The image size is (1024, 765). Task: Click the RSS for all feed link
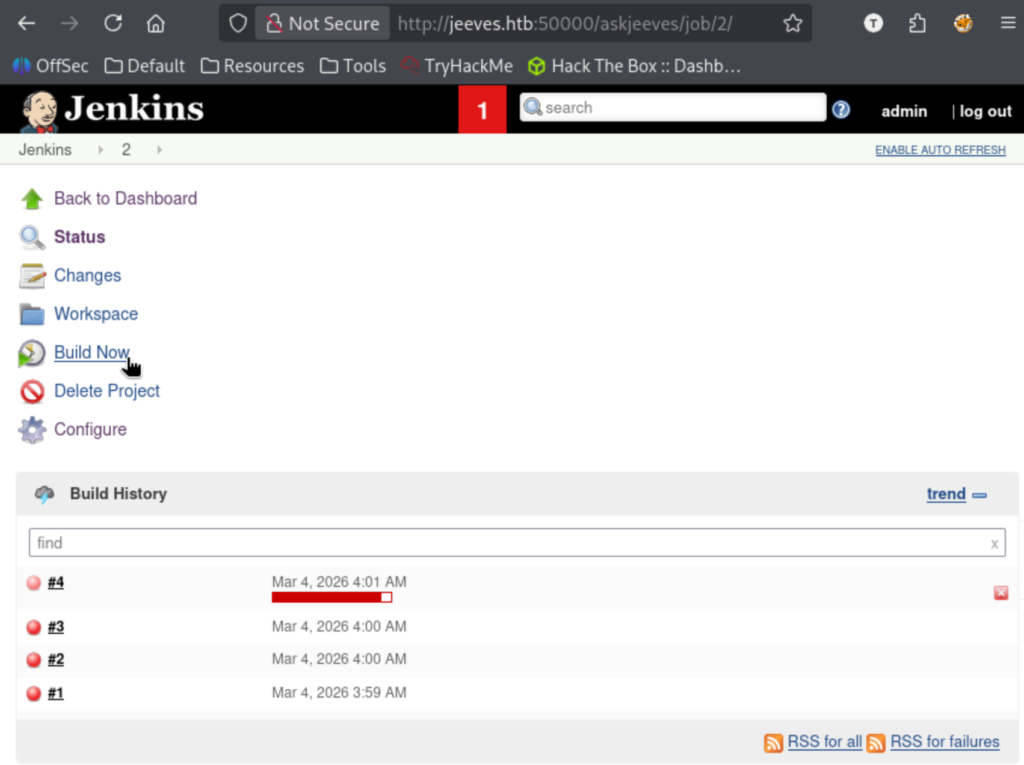click(824, 742)
